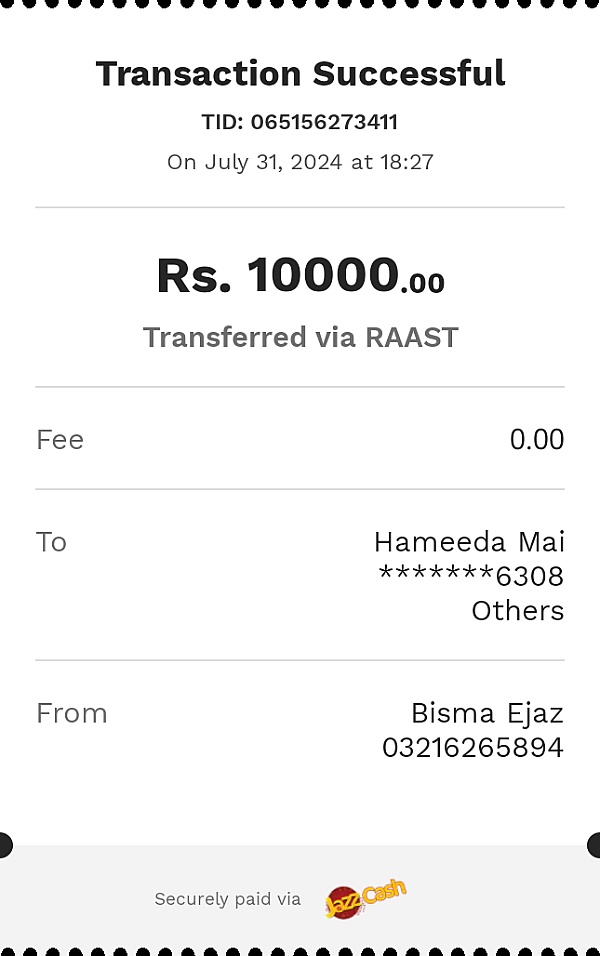Click the left receipt notch circle
Image resolution: width=600 pixels, height=956 pixels.
(x=5, y=845)
